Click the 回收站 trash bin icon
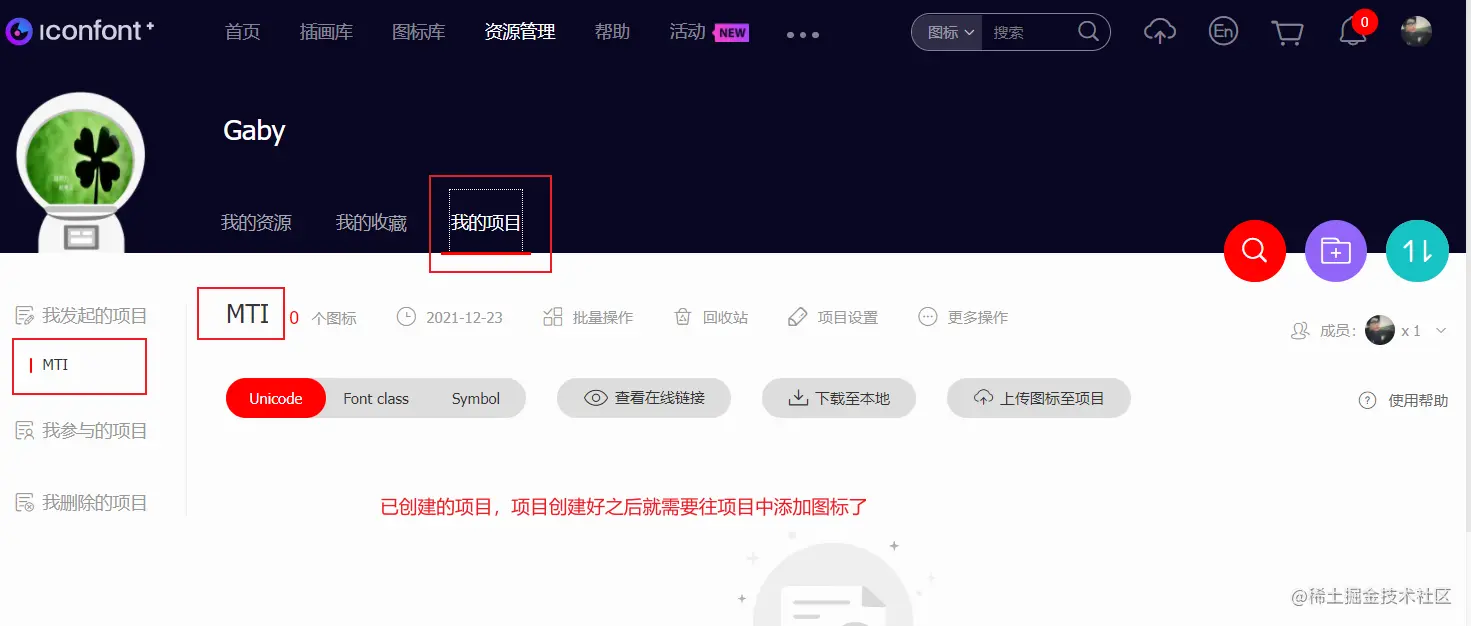1471x626 pixels. (683, 317)
